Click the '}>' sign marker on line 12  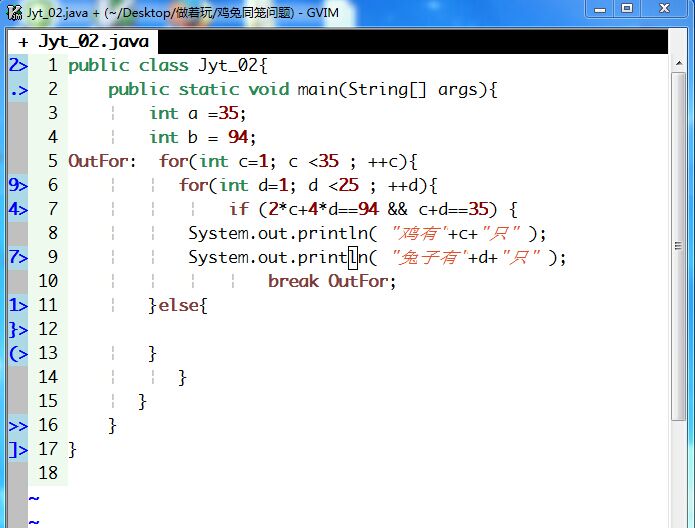[18, 329]
